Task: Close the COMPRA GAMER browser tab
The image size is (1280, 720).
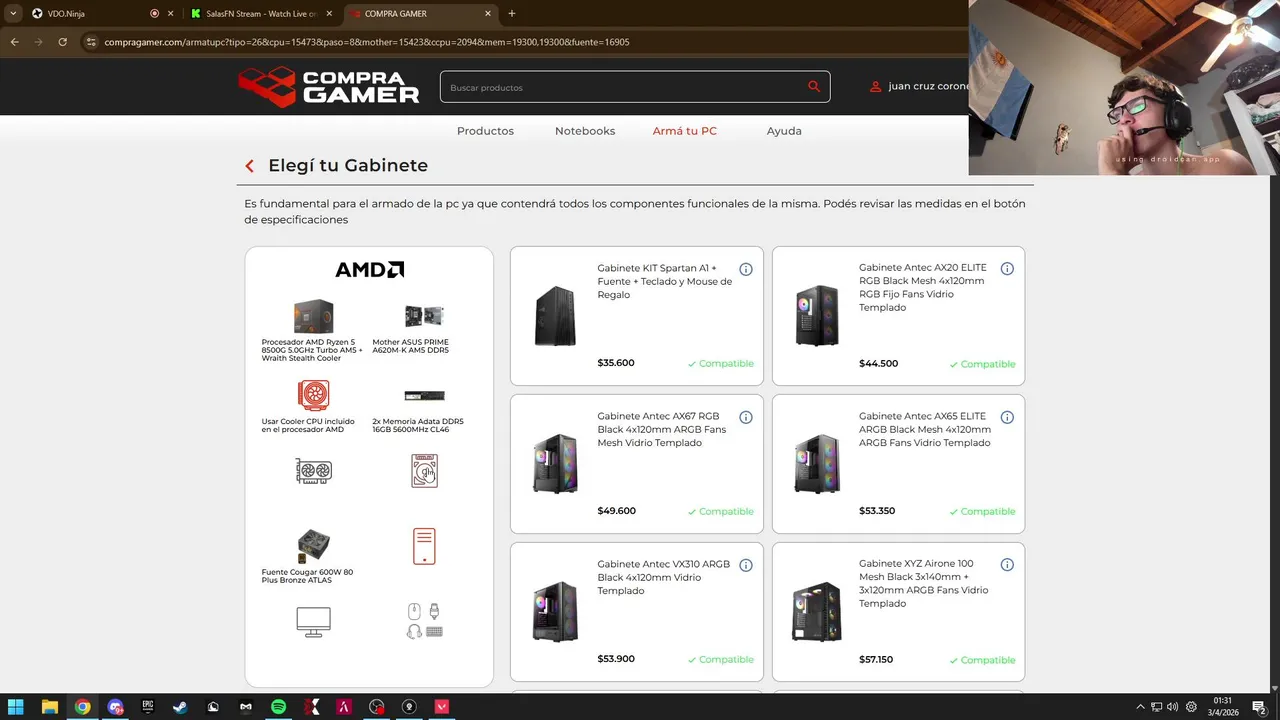Action: [x=488, y=14]
